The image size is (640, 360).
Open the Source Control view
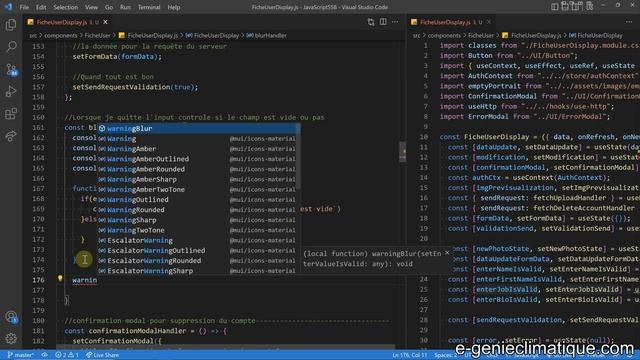click(11, 69)
